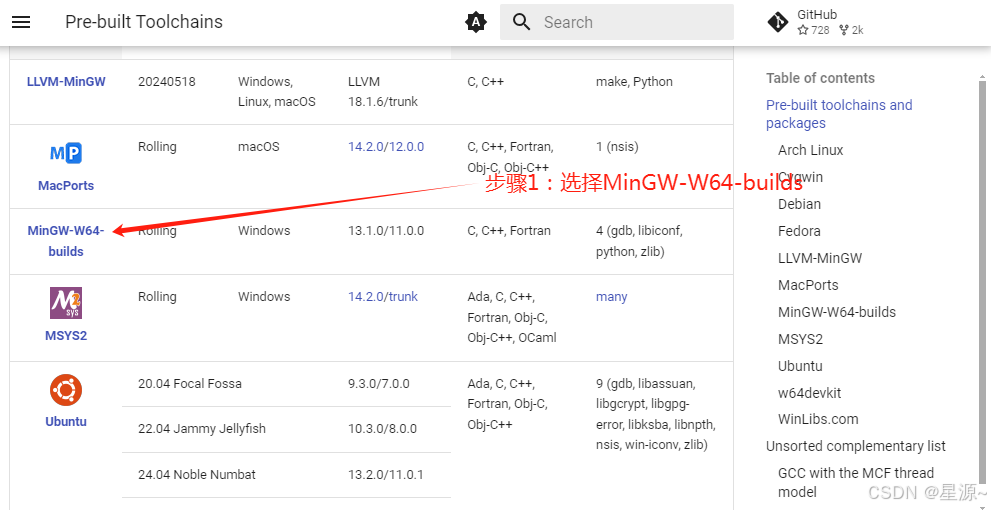
Task: Open the MinGW-W64-builds link in table
Action: (x=66, y=241)
